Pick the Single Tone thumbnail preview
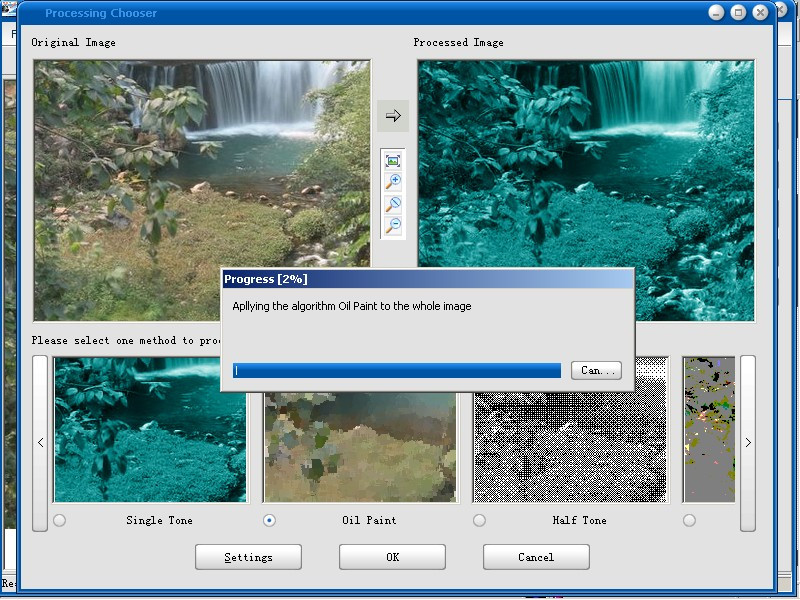 coord(151,430)
